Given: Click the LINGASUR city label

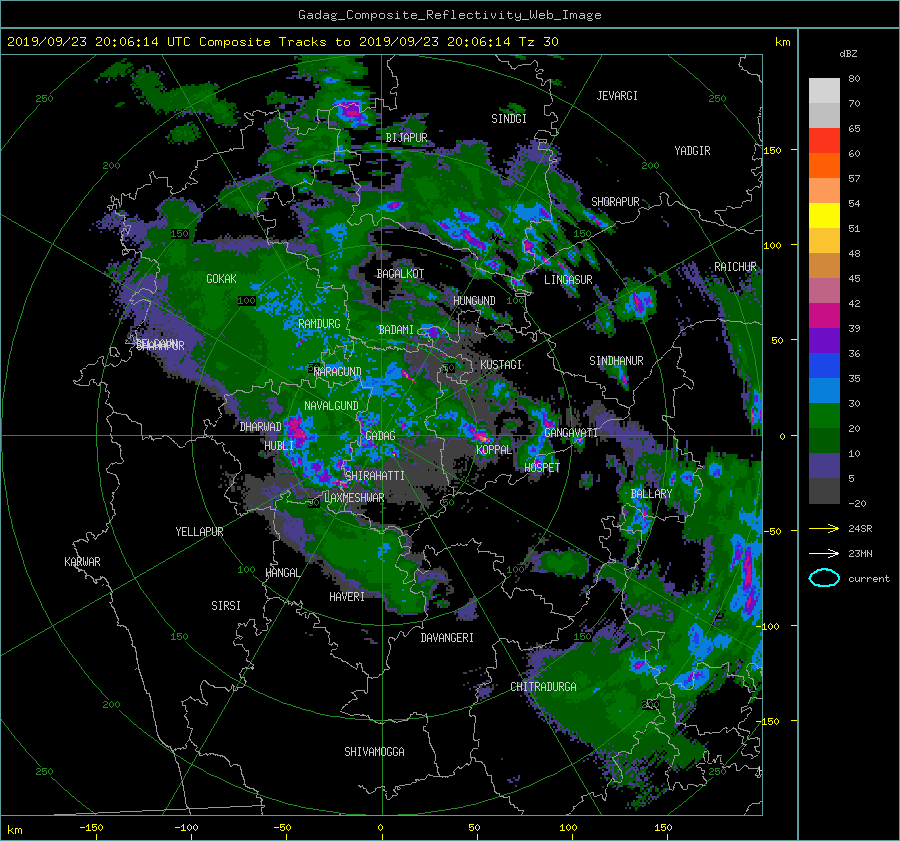Looking at the screenshot, I should click(568, 280).
